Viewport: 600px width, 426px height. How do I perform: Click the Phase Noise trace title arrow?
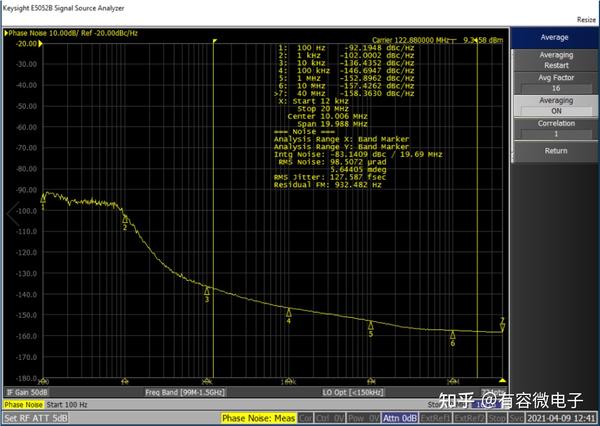(x=8, y=32)
